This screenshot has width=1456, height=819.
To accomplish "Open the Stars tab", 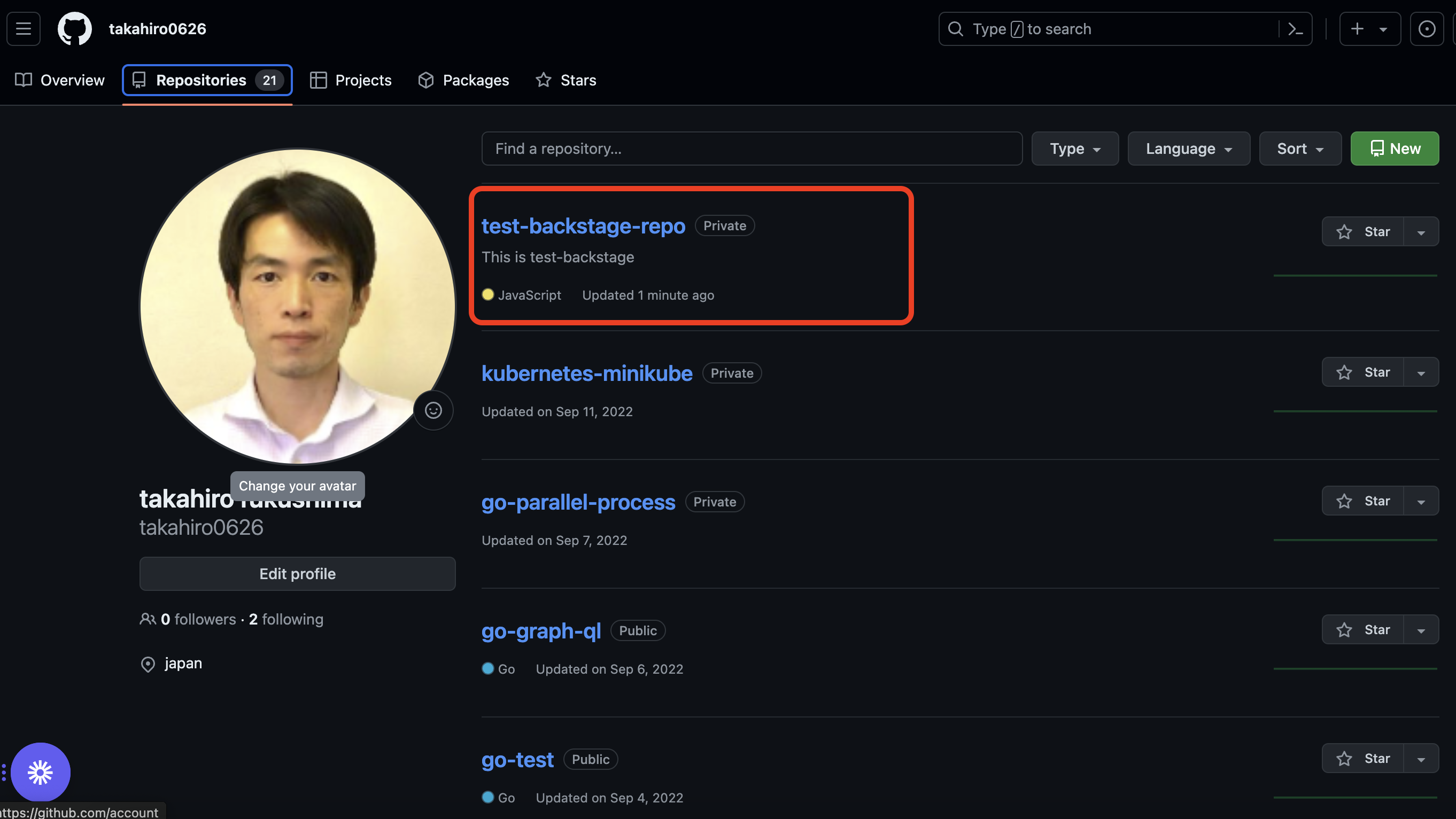I will pyautogui.click(x=566, y=80).
